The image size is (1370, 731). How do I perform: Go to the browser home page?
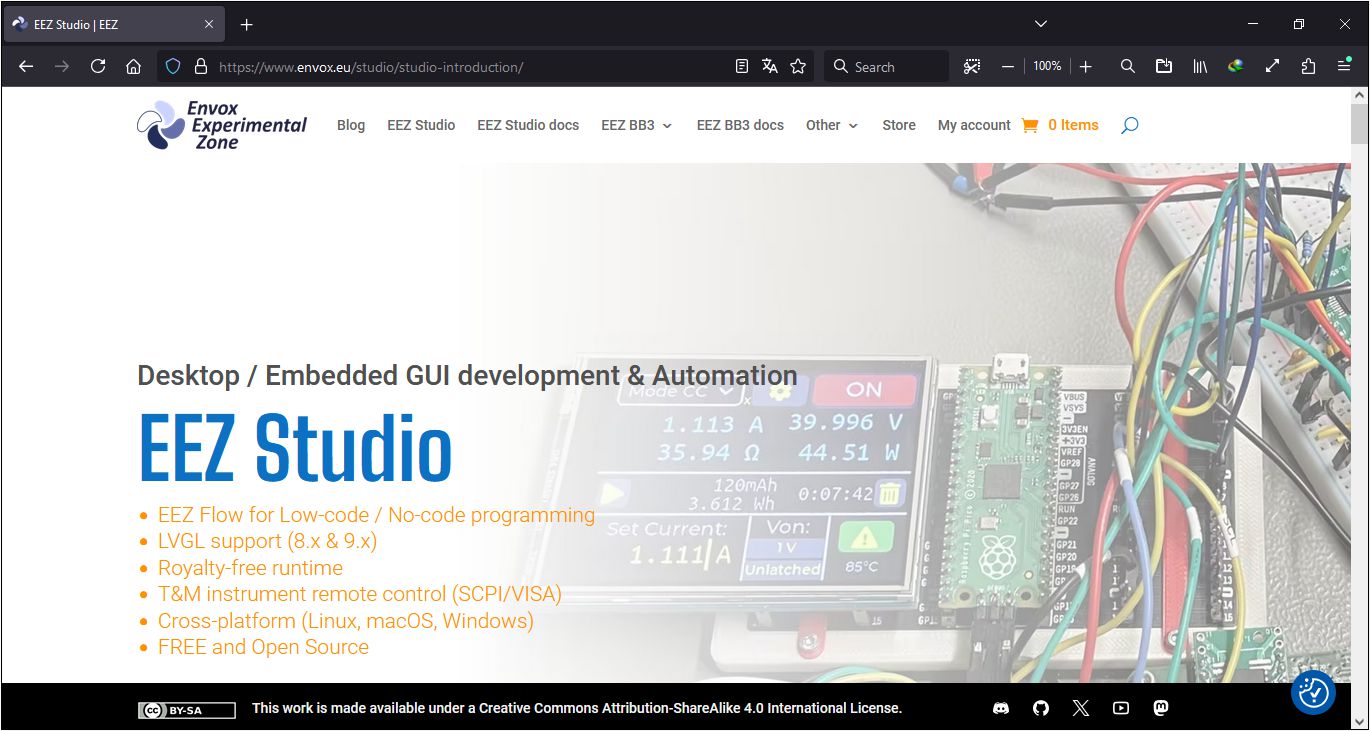coord(133,67)
